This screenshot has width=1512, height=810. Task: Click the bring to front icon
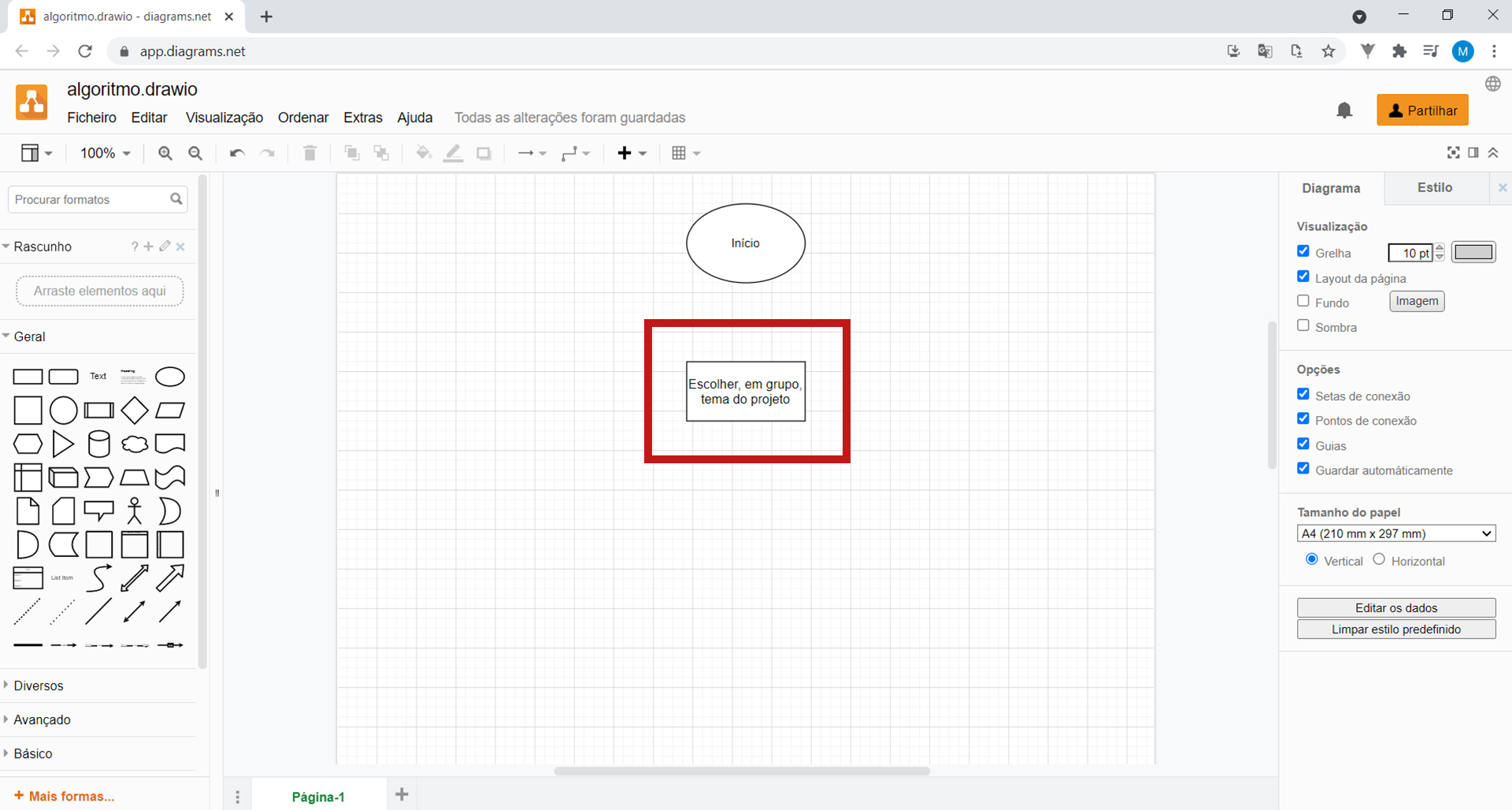point(351,153)
